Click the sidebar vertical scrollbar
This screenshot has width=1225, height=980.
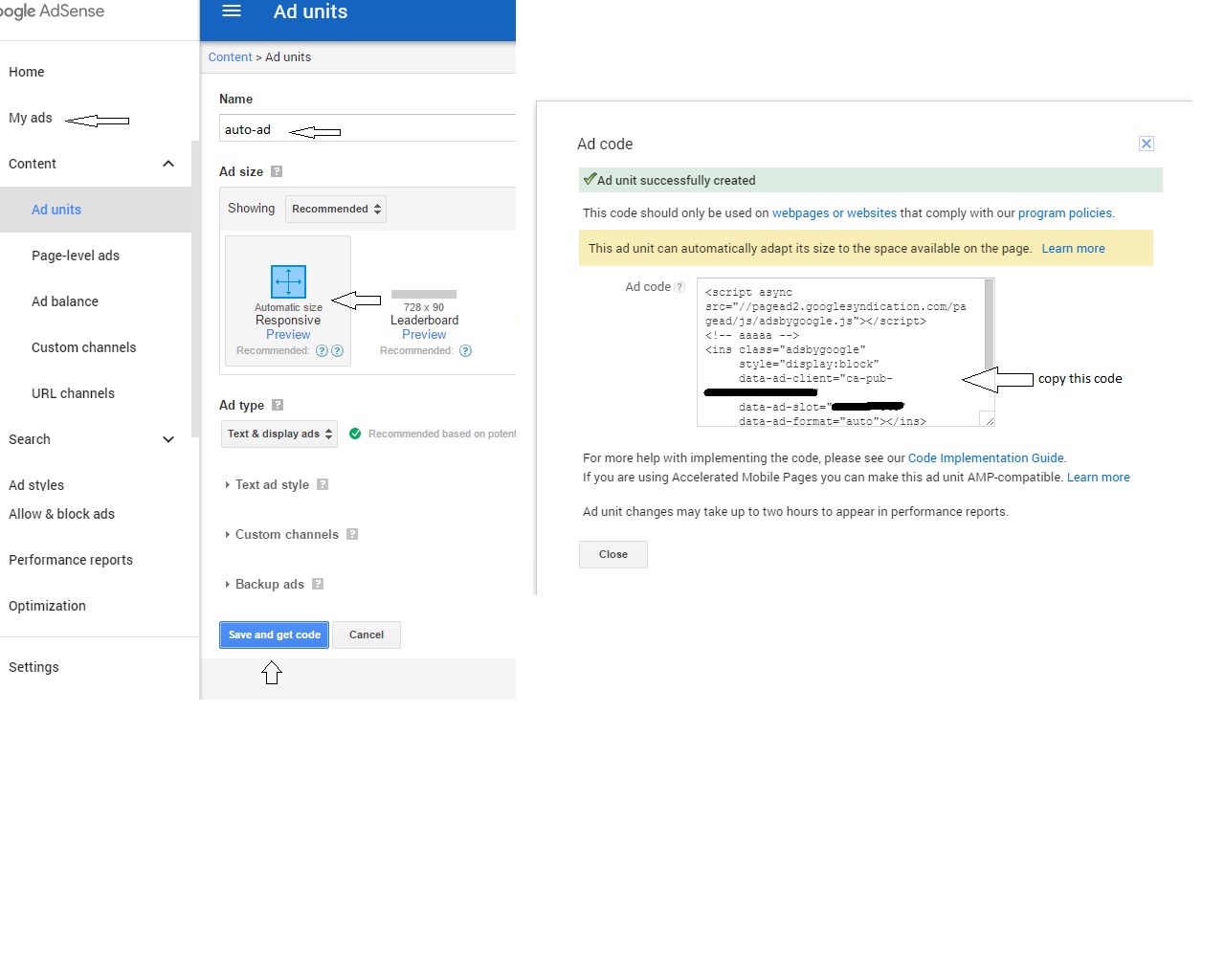click(195, 287)
